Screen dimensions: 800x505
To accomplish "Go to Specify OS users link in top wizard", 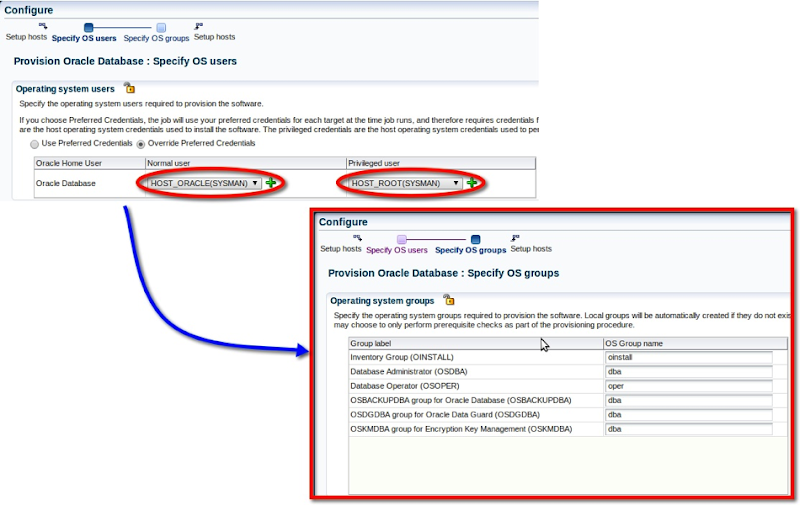I will tap(84, 38).
